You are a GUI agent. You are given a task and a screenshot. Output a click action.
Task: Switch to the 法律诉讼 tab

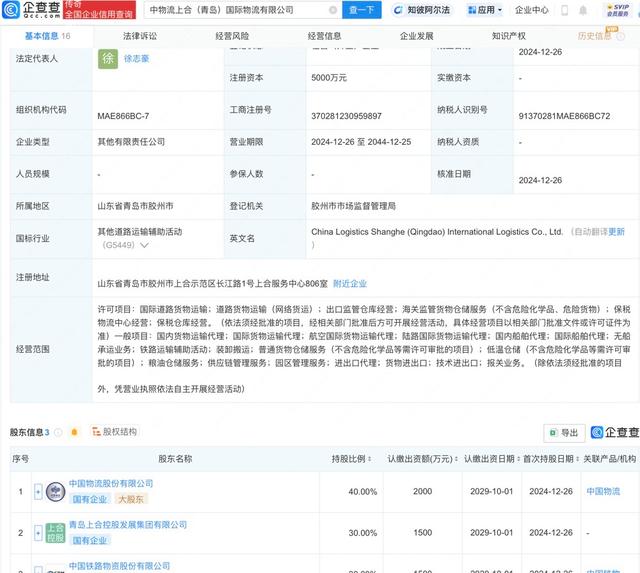pyautogui.click(x=140, y=35)
